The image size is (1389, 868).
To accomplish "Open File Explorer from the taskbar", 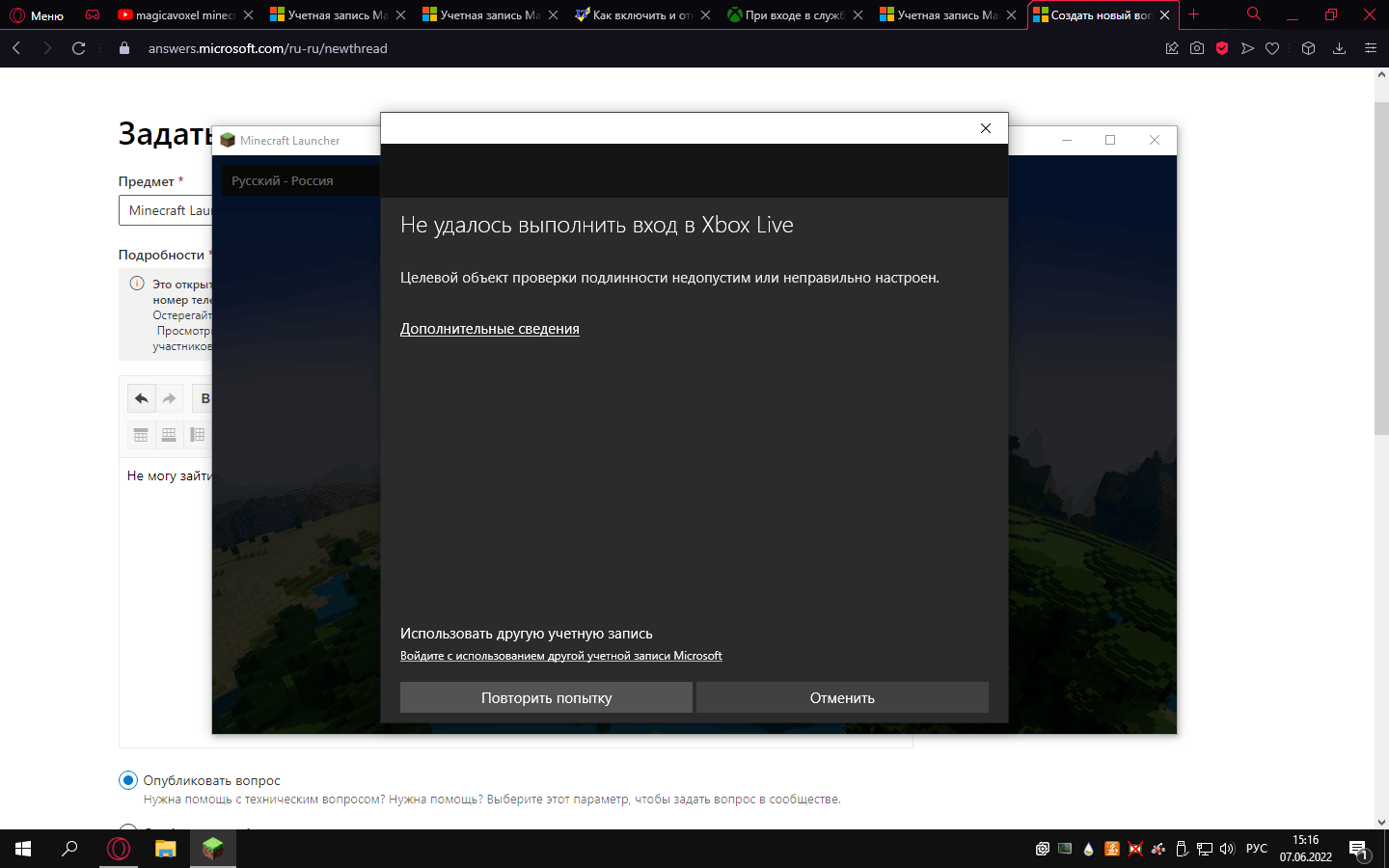I will [166, 849].
